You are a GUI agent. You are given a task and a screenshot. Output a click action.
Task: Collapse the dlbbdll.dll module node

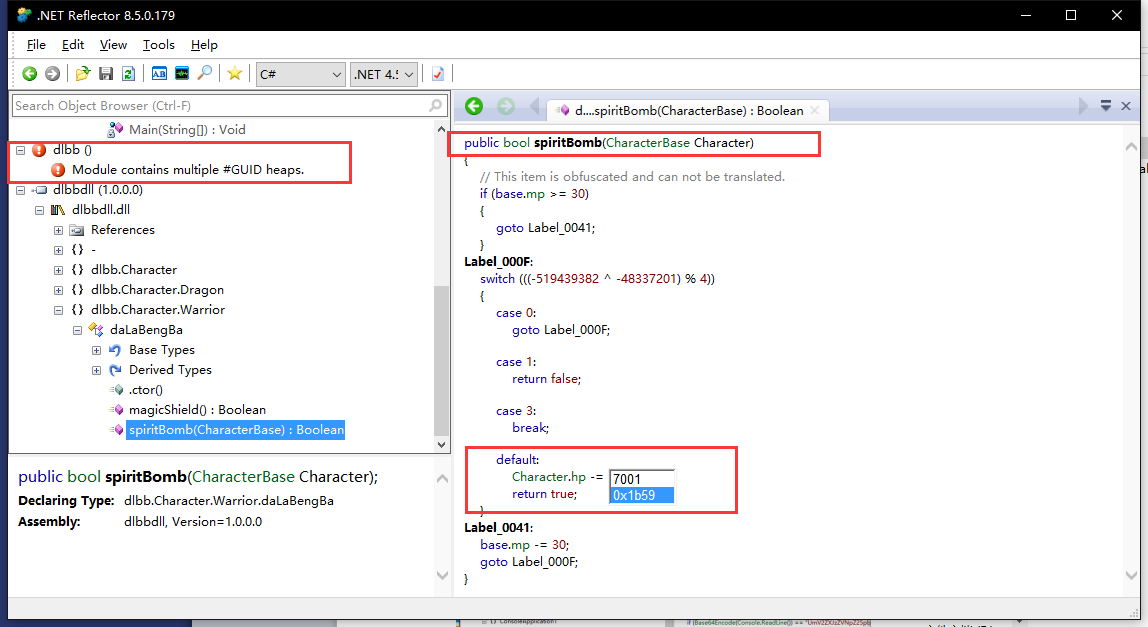click(40, 209)
